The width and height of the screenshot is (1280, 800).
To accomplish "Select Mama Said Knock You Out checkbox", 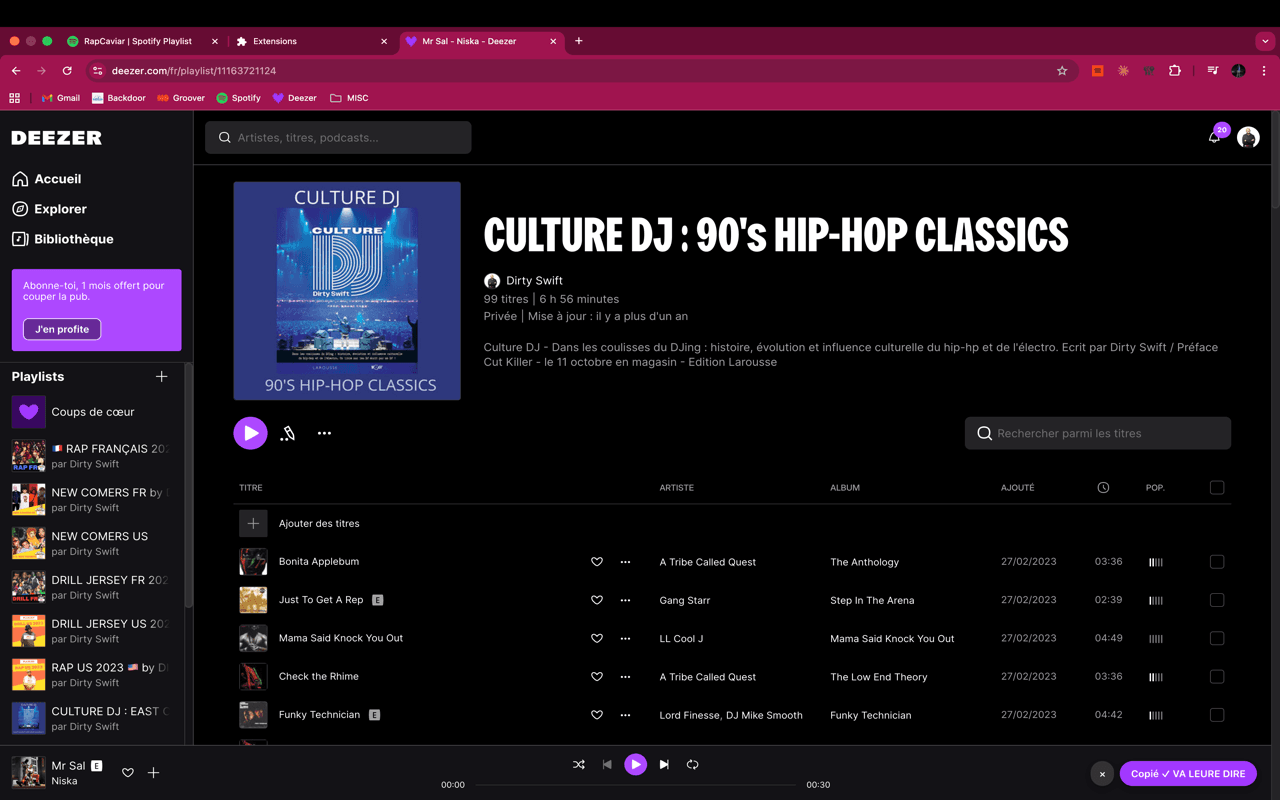I will 1217,638.
